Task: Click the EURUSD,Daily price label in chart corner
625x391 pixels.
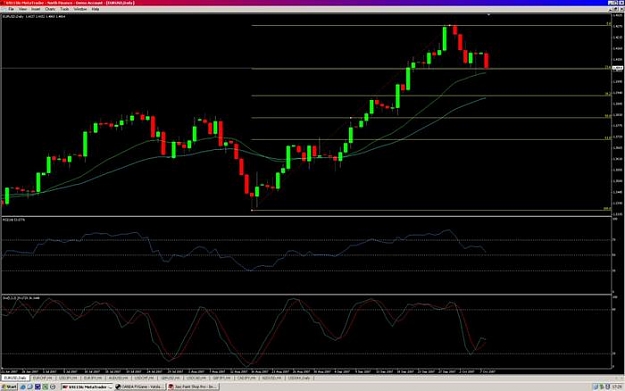Action: (x=34, y=16)
